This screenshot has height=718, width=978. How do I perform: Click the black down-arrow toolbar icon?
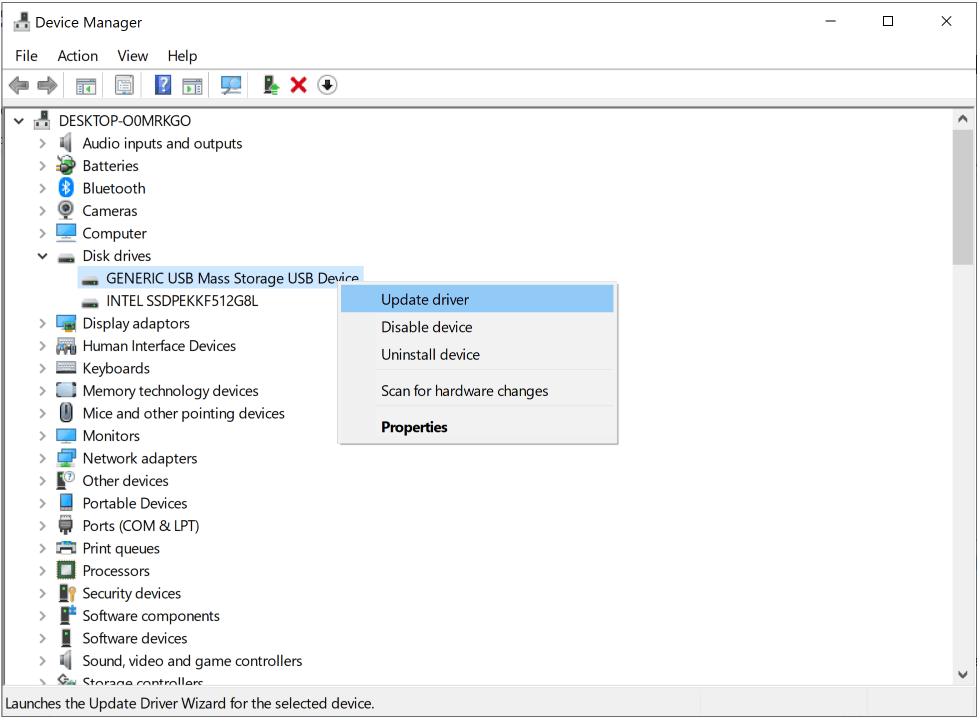(x=327, y=86)
